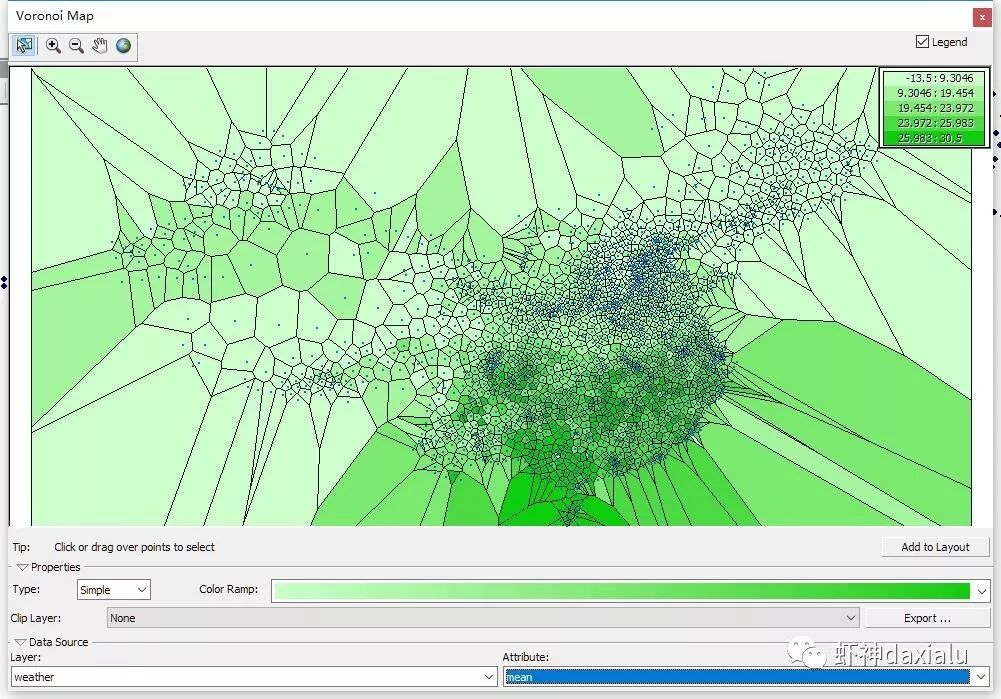The width and height of the screenshot is (1001, 699).
Task: Select the Pan hand tool
Action: pos(101,45)
